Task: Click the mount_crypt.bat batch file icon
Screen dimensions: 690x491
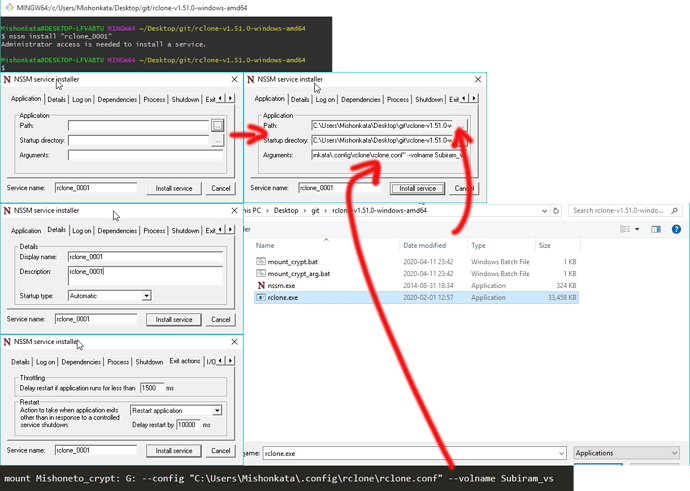Action: [261, 261]
